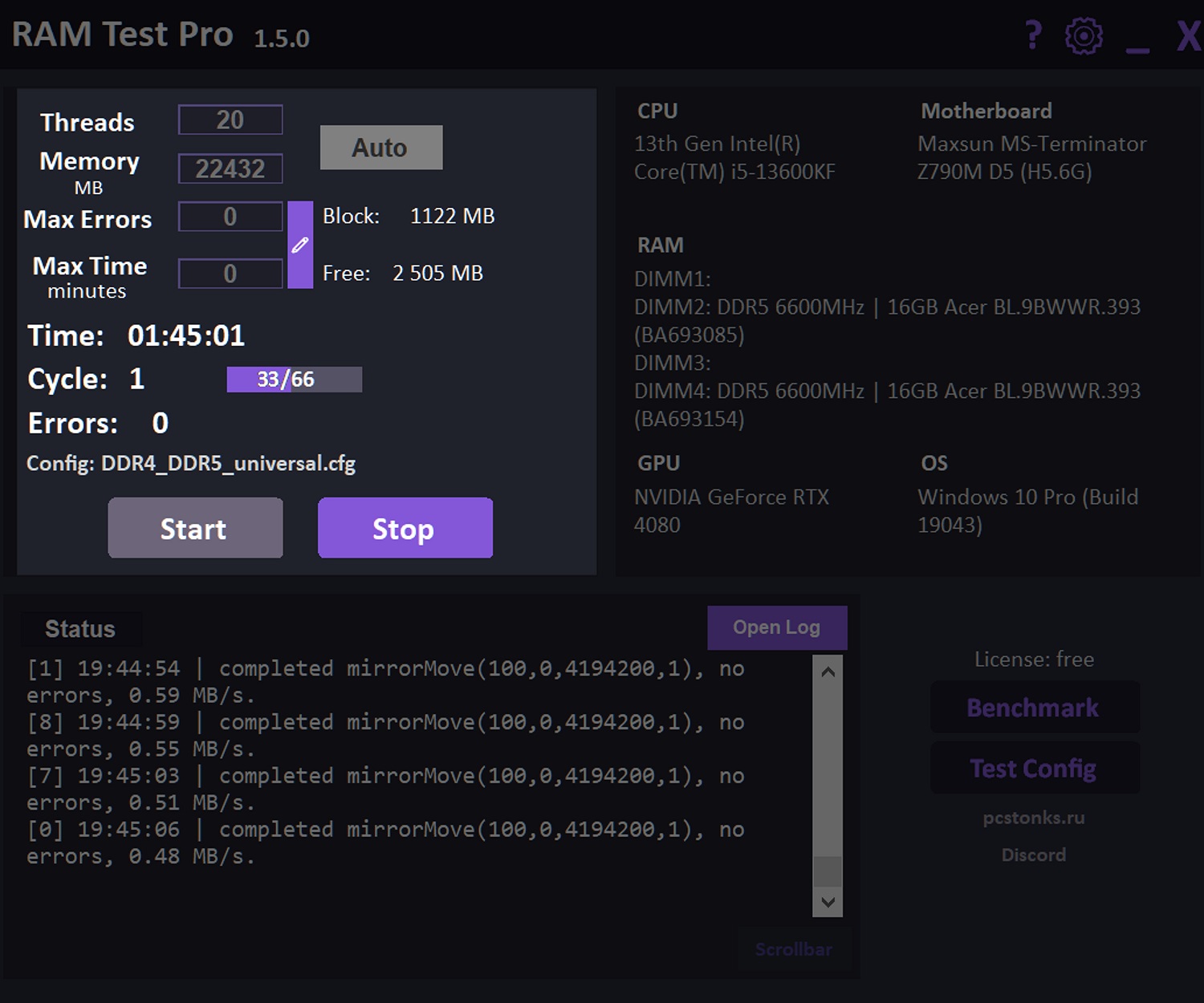This screenshot has width=1204, height=1003.
Task: Open the Discord link
Action: (x=1034, y=855)
